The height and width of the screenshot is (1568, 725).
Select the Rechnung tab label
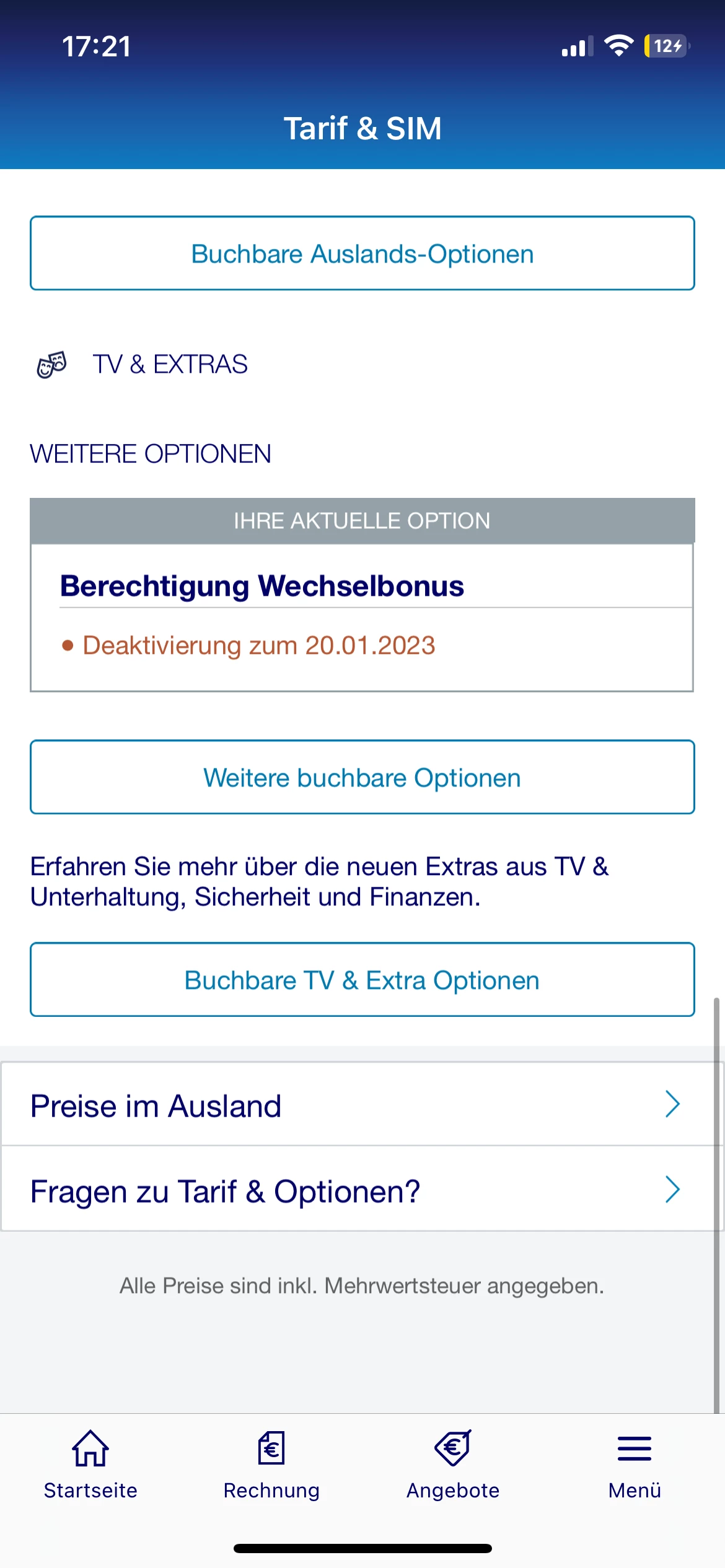(271, 1490)
